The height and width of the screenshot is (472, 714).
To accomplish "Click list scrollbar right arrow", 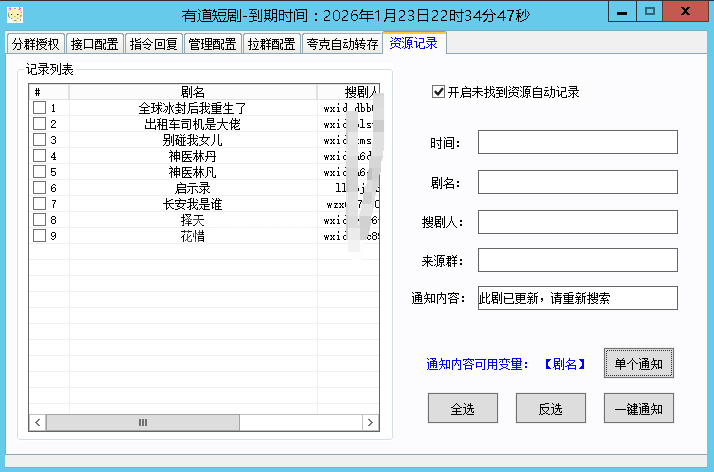I will (370, 422).
